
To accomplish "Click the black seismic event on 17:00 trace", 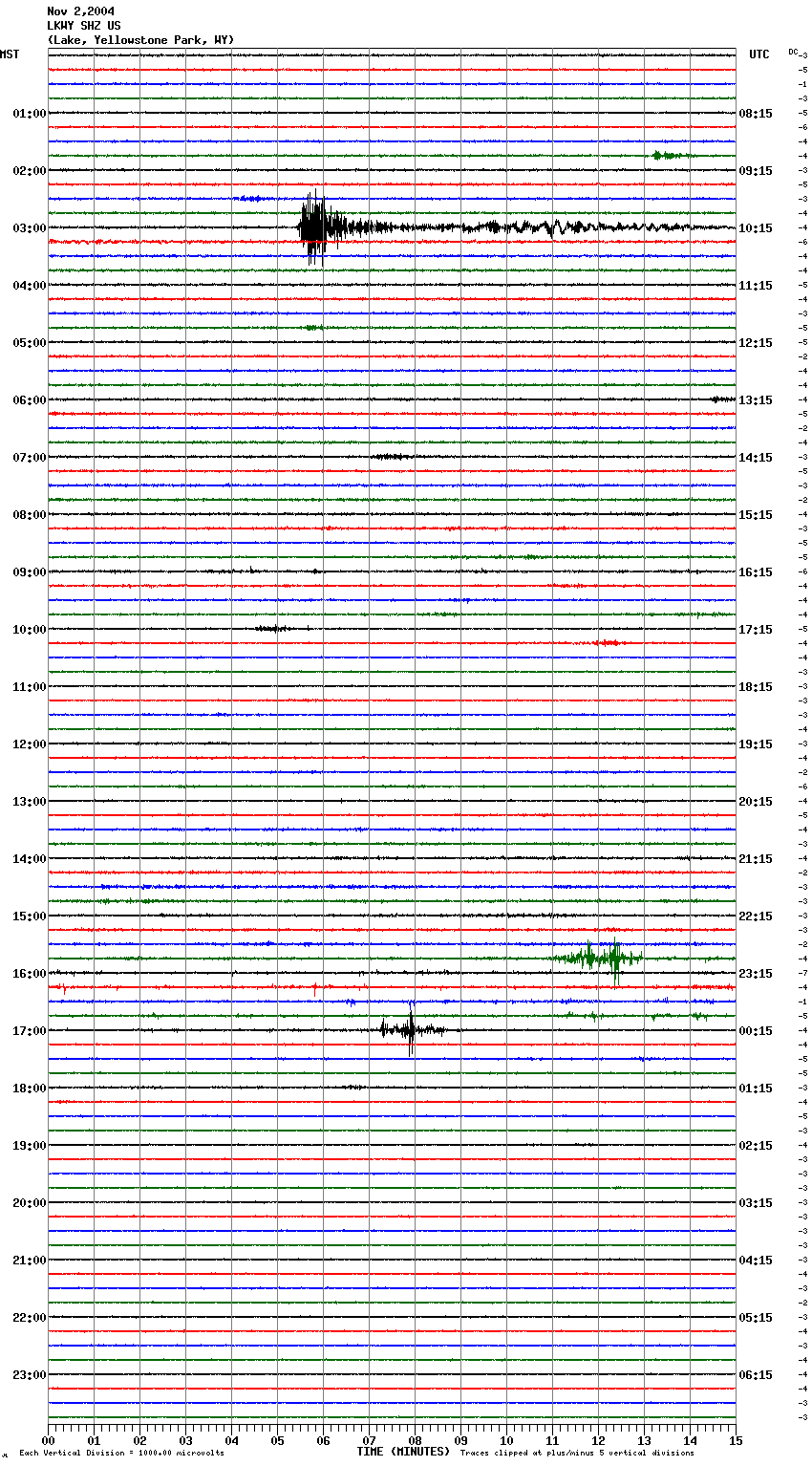I will tap(411, 1029).
